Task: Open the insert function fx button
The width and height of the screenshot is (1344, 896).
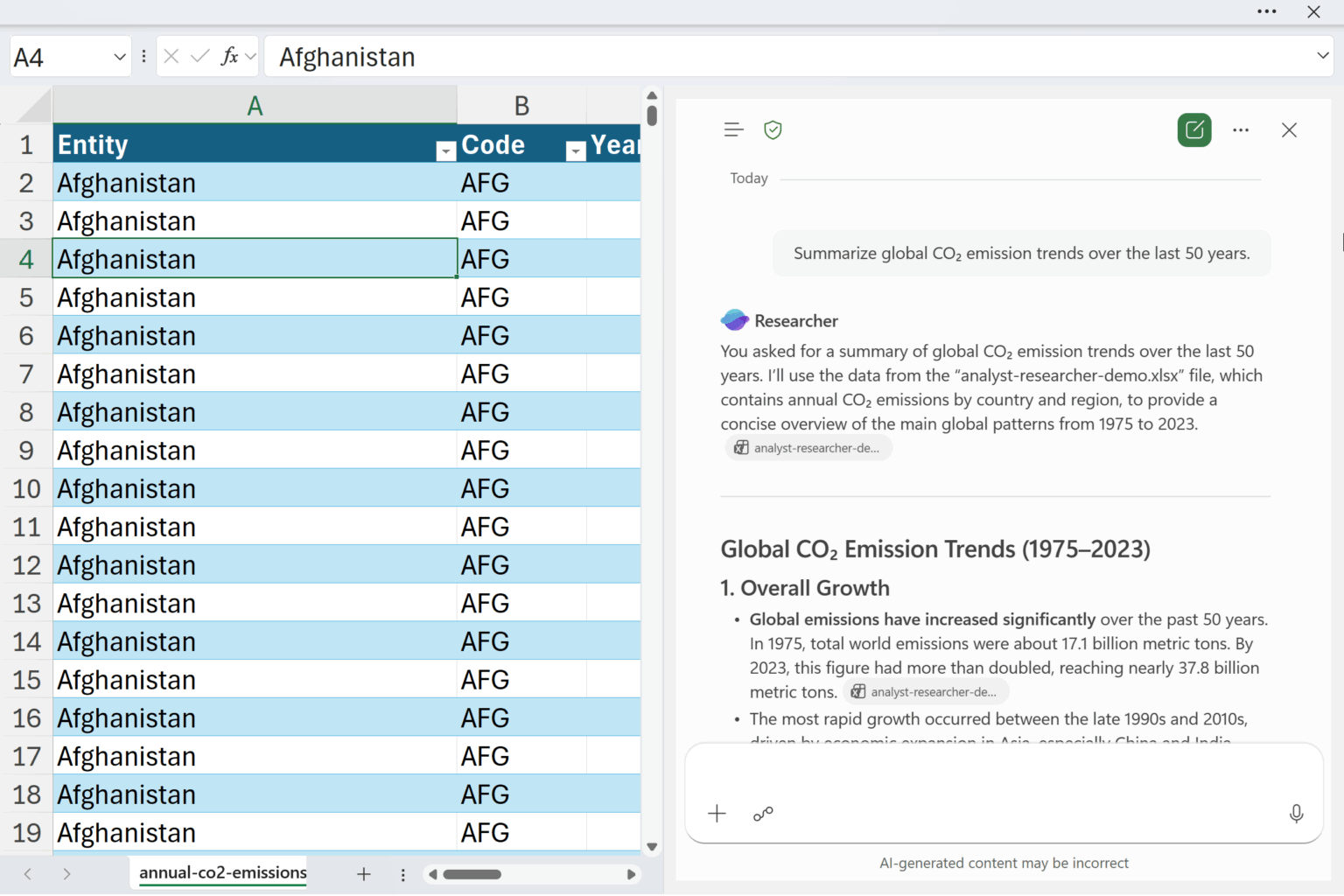Action: (230, 57)
